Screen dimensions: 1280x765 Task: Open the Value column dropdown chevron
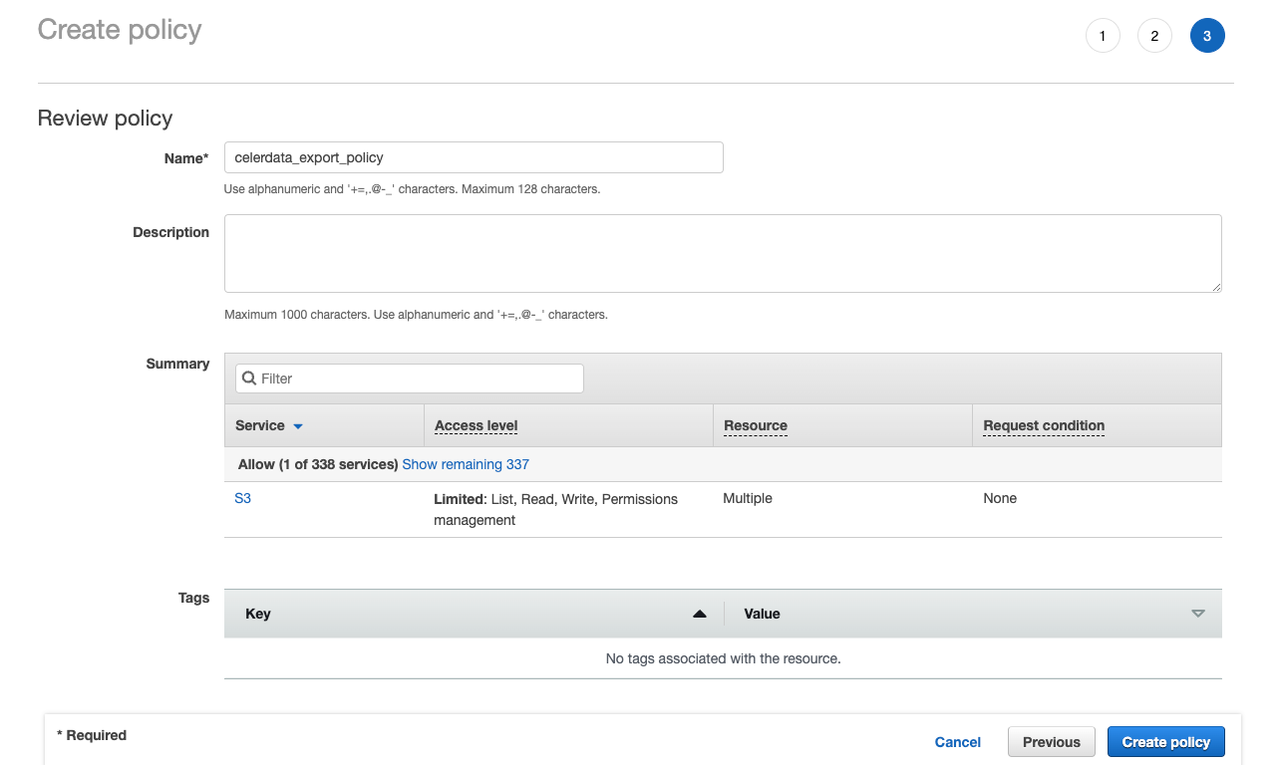1197,613
